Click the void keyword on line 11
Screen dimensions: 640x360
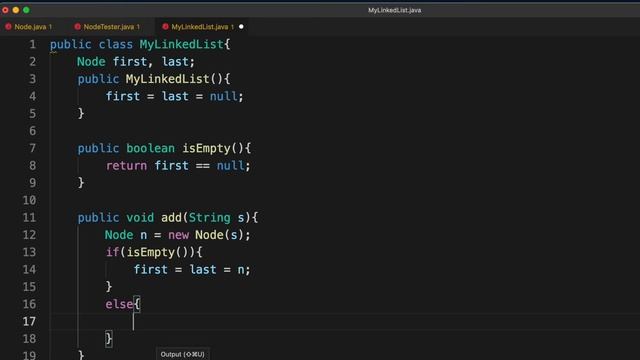tap(140, 218)
